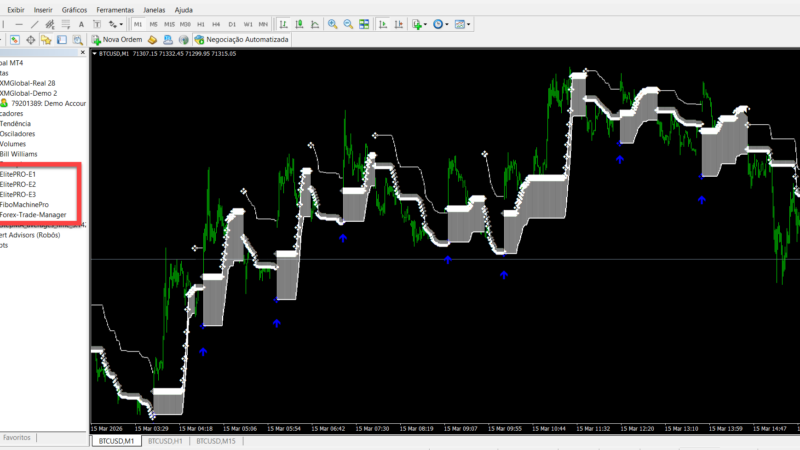This screenshot has height=450, width=800.
Task: Select XMGlobal-Real 28 account
Action: pyautogui.click(x=28, y=83)
